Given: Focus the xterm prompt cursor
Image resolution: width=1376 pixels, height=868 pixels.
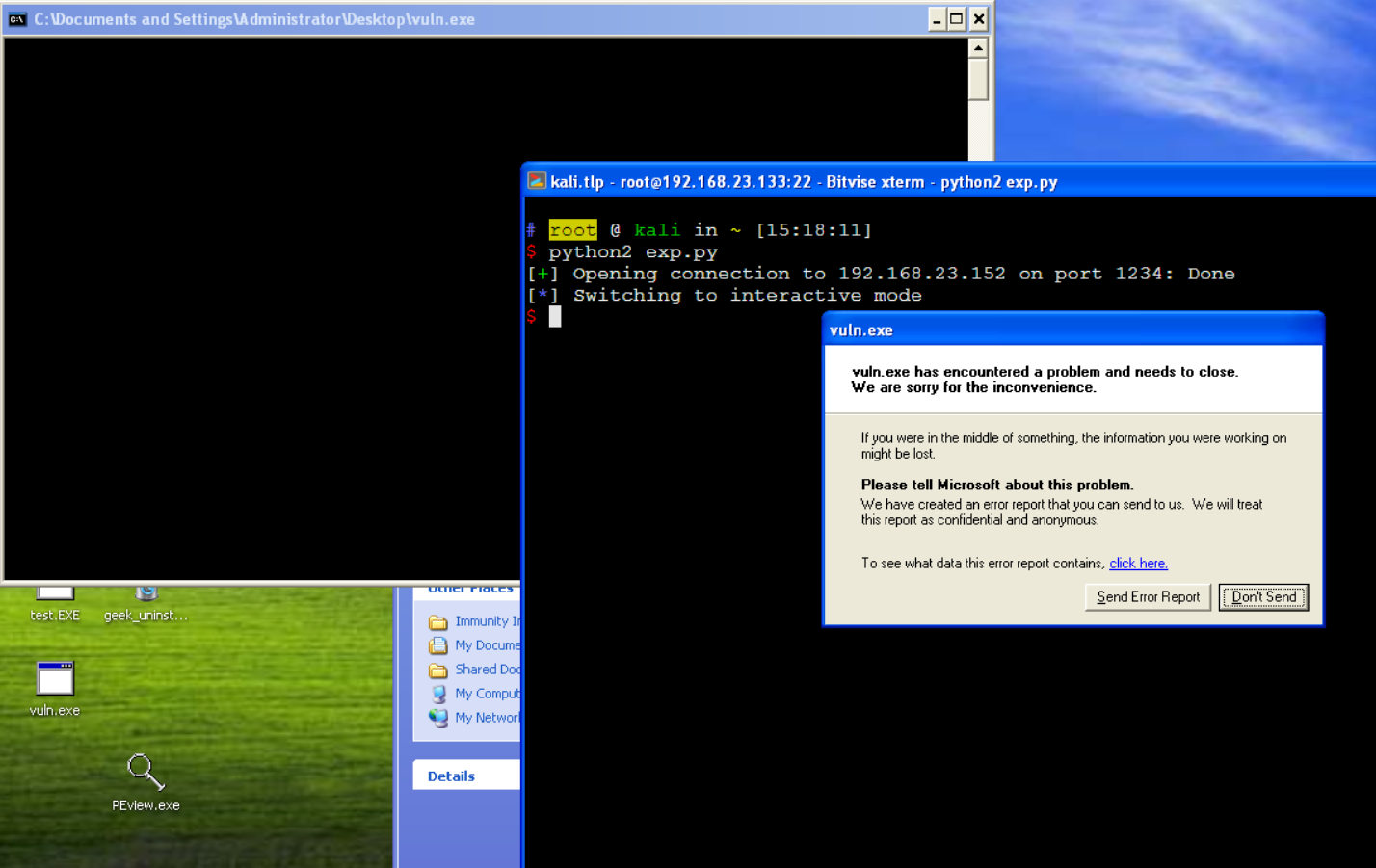Looking at the screenshot, I should click(x=555, y=317).
